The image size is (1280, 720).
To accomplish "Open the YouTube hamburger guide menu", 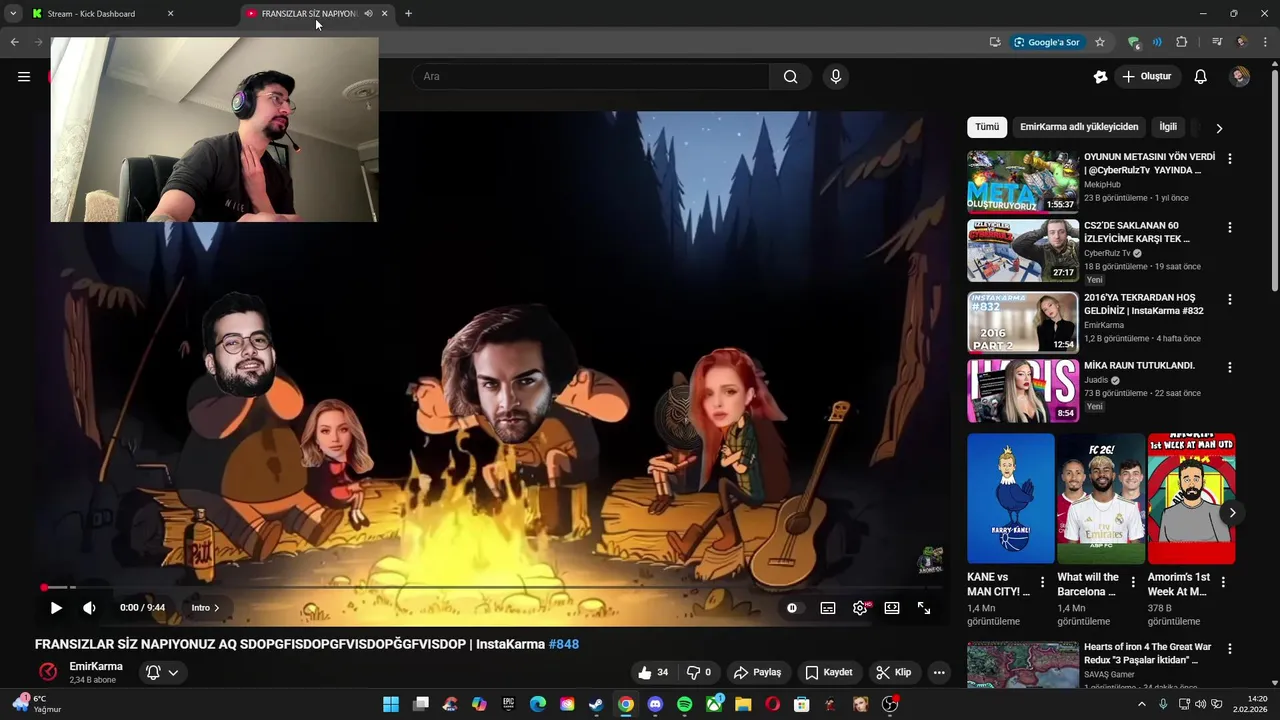I will (24, 76).
